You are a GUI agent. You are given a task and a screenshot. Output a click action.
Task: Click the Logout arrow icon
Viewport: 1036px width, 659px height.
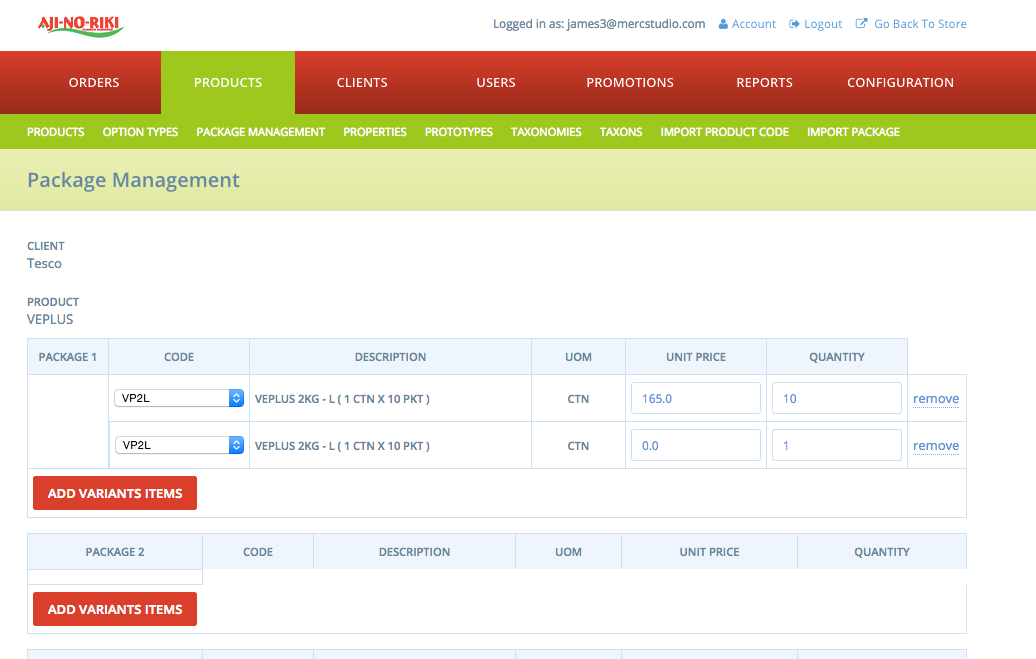(x=795, y=24)
